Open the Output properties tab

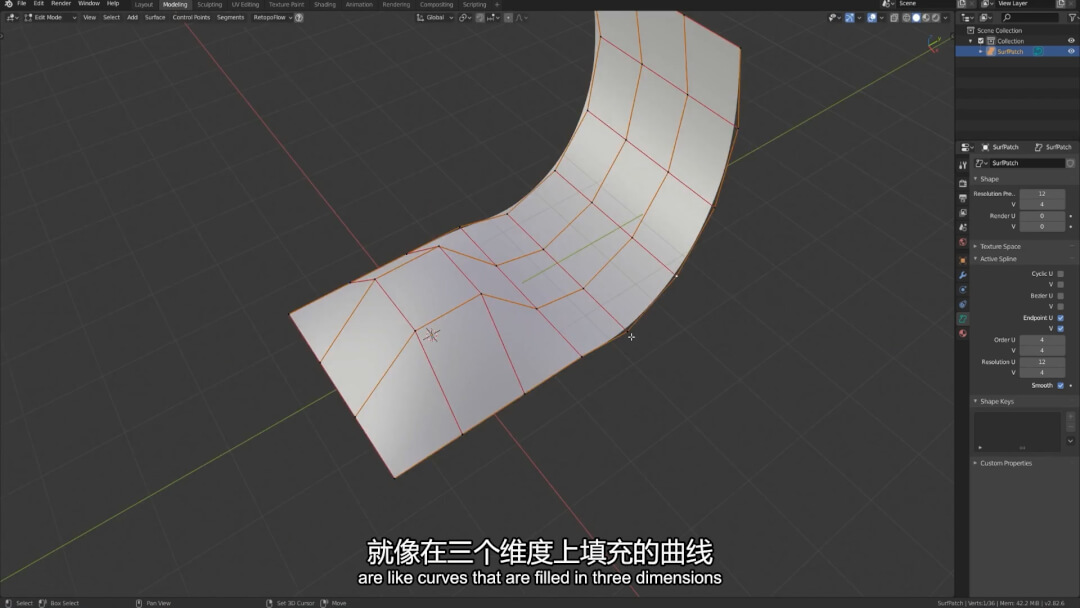click(x=963, y=198)
